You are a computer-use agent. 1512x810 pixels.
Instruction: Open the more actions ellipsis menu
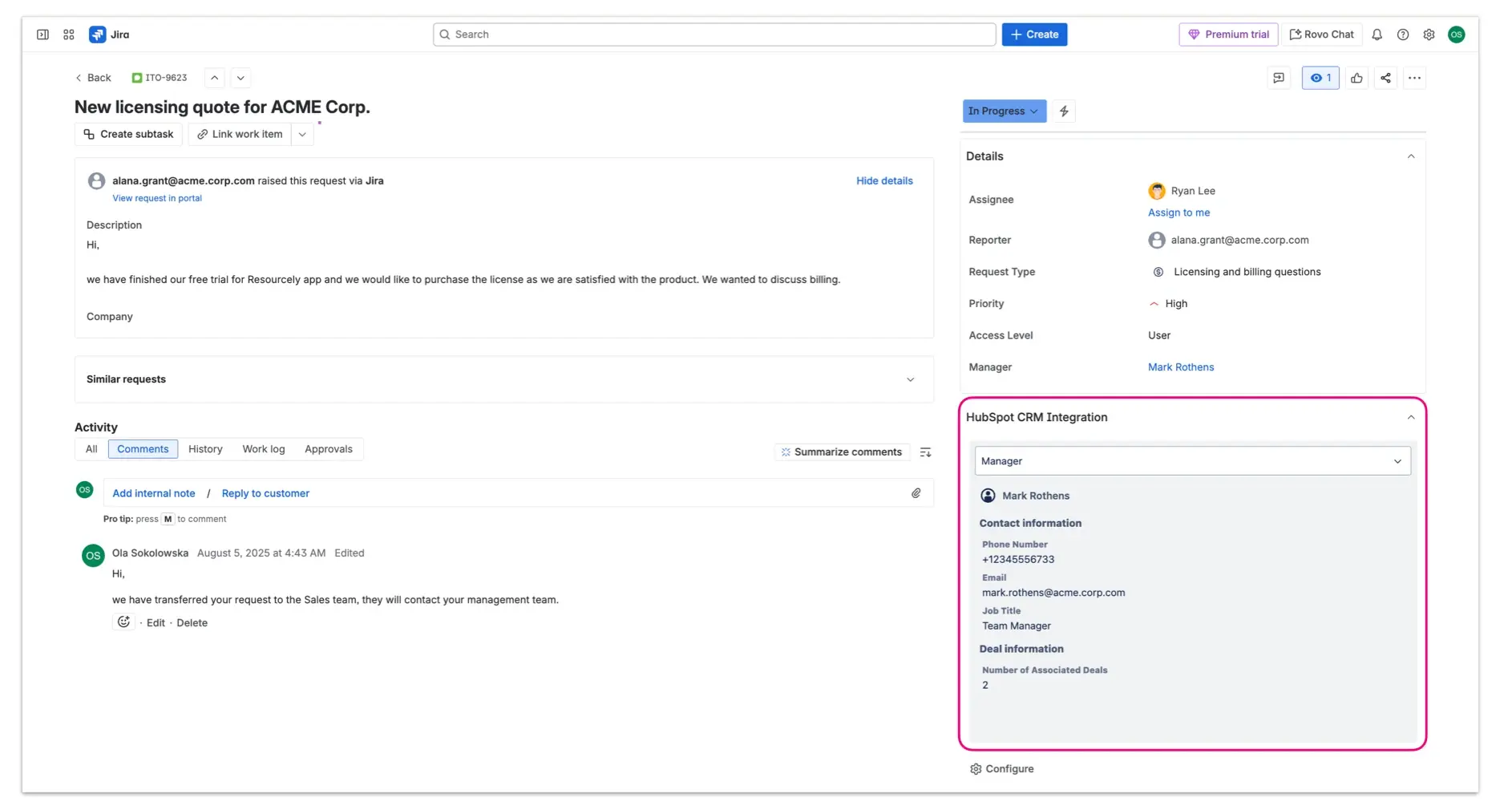[x=1415, y=78]
